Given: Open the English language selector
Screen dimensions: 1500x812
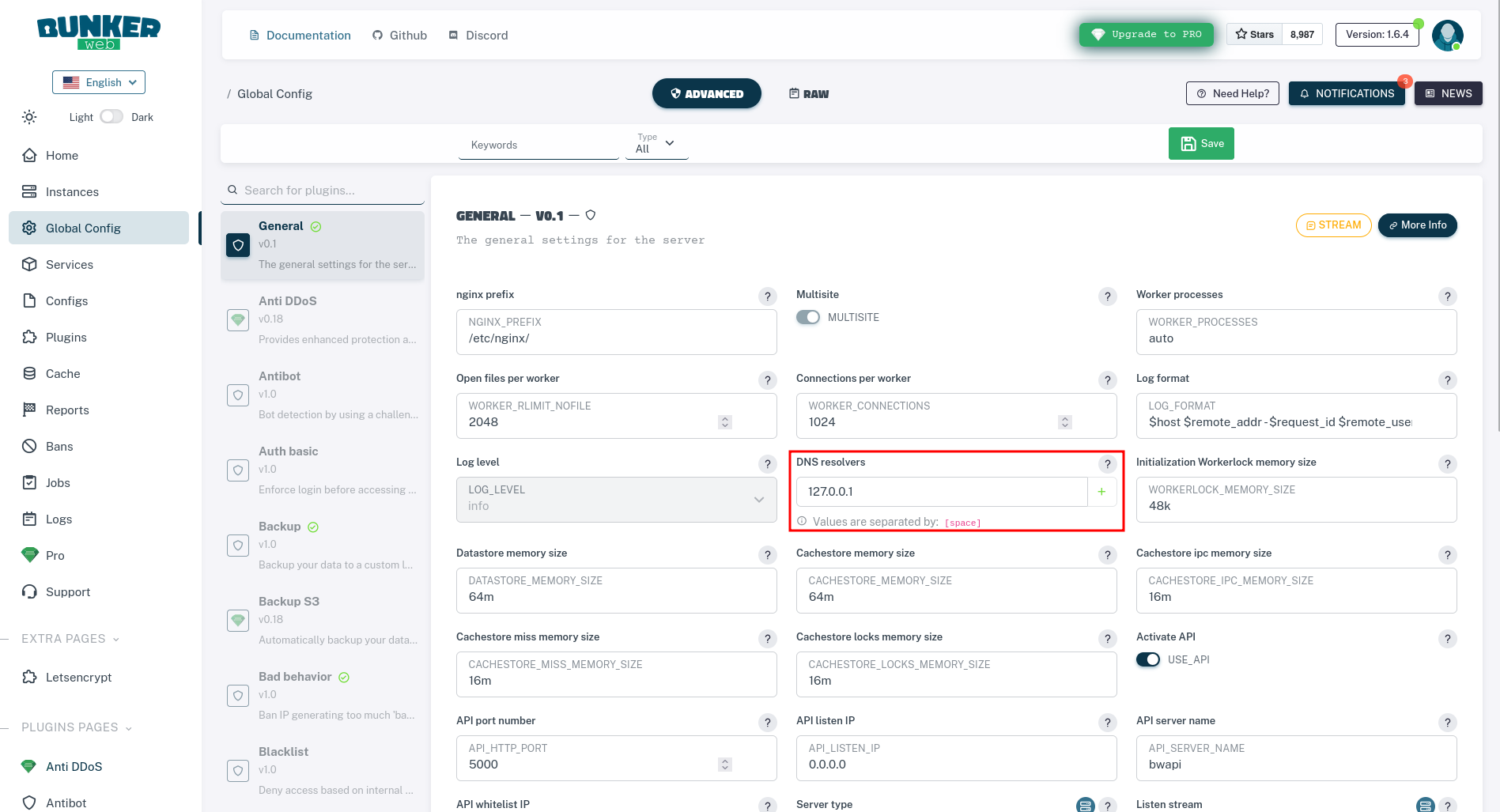Looking at the screenshot, I should tap(98, 81).
